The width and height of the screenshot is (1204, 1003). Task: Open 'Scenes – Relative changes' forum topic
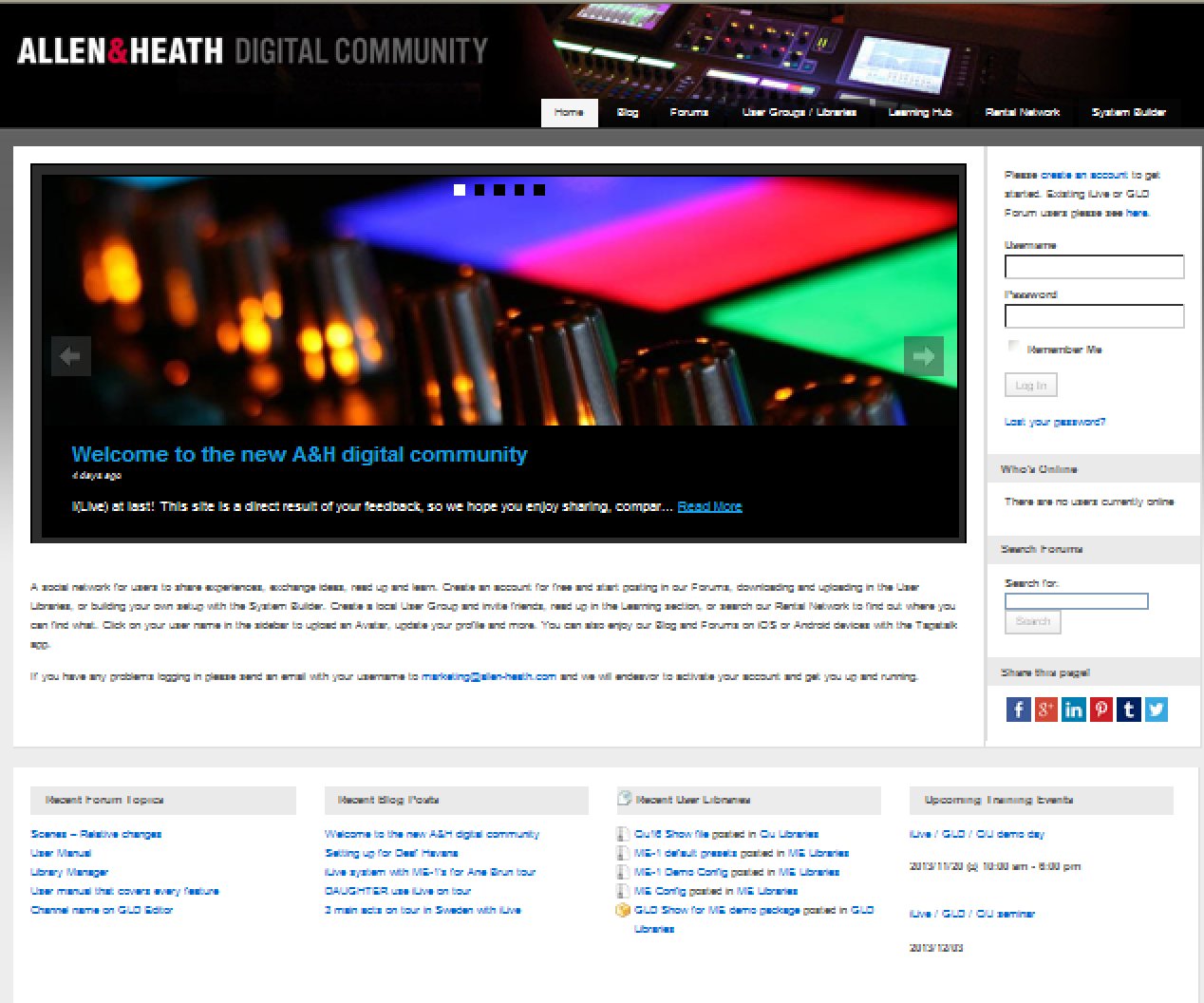point(96,834)
